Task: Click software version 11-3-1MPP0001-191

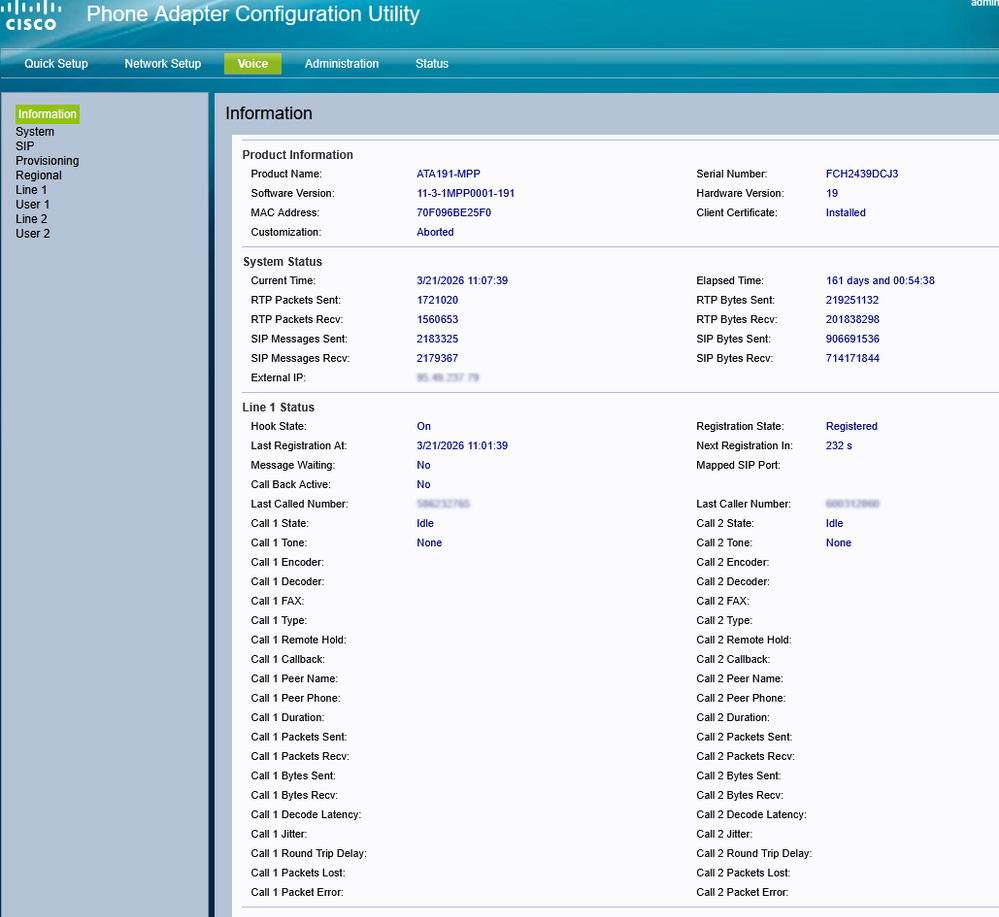Action: click(x=466, y=193)
